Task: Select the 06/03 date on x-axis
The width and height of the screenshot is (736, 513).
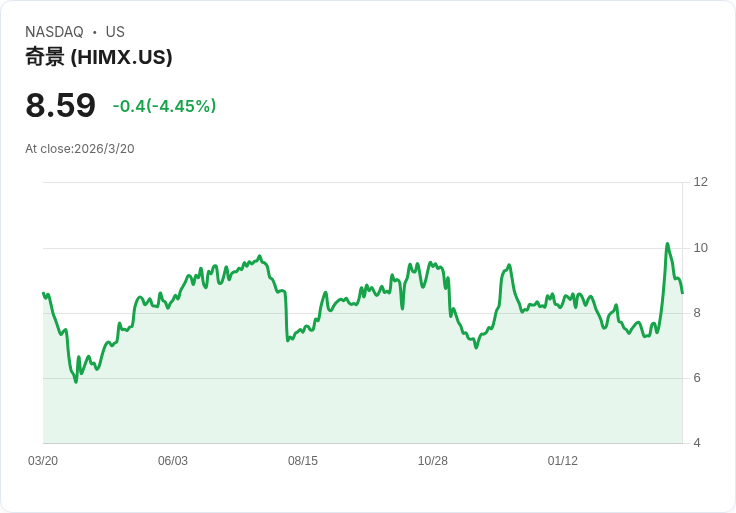Action: click(173, 461)
